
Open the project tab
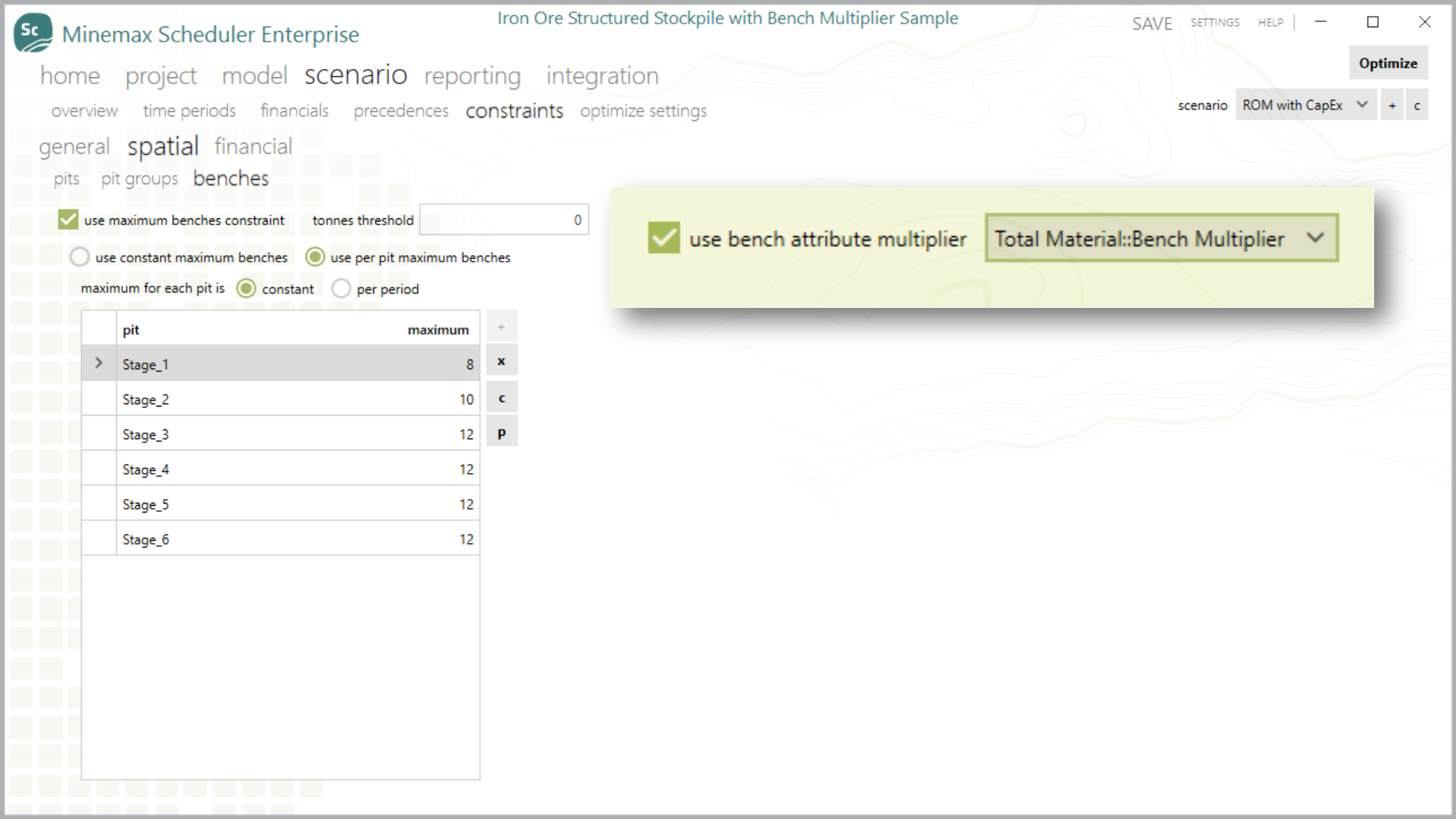[x=161, y=76]
